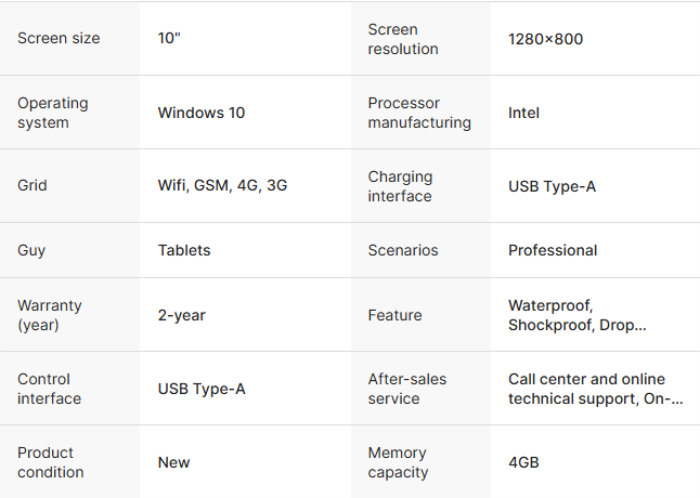This screenshot has height=498, width=700.
Task: Click the "Warranty (year)" label
Action: point(50,315)
